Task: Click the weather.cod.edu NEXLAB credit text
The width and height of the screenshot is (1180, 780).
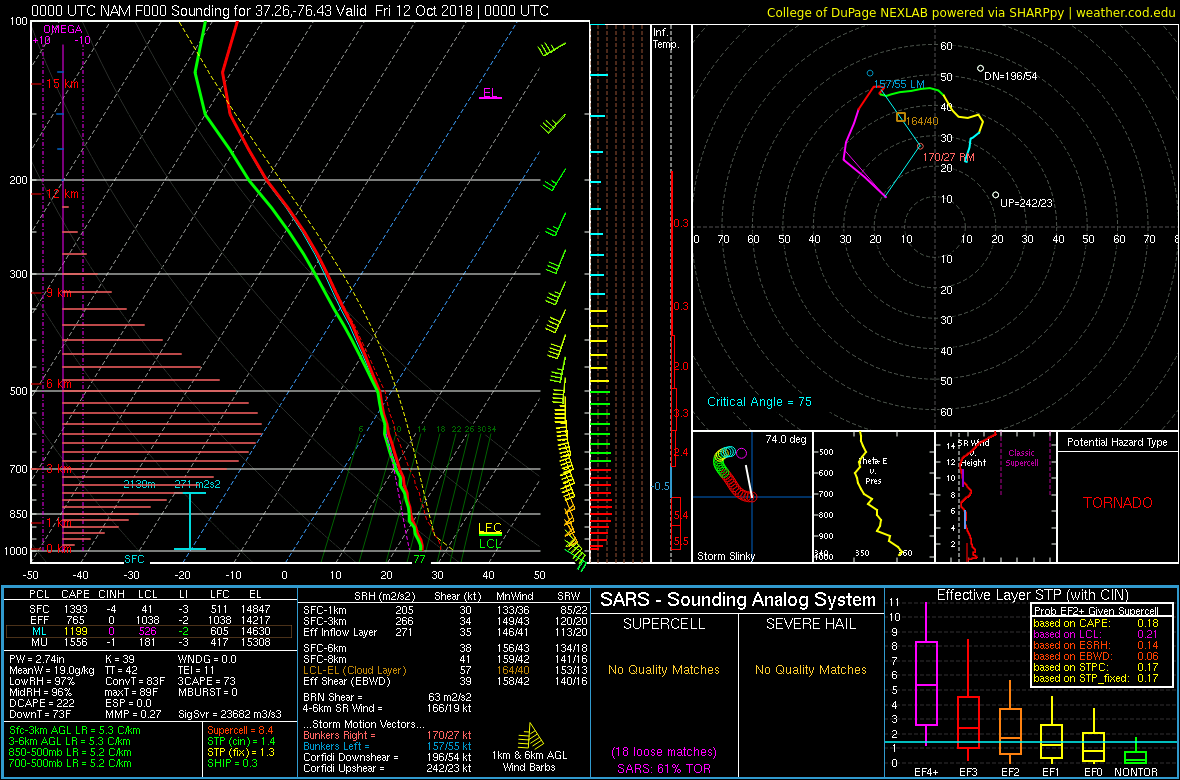Action: 971,12
